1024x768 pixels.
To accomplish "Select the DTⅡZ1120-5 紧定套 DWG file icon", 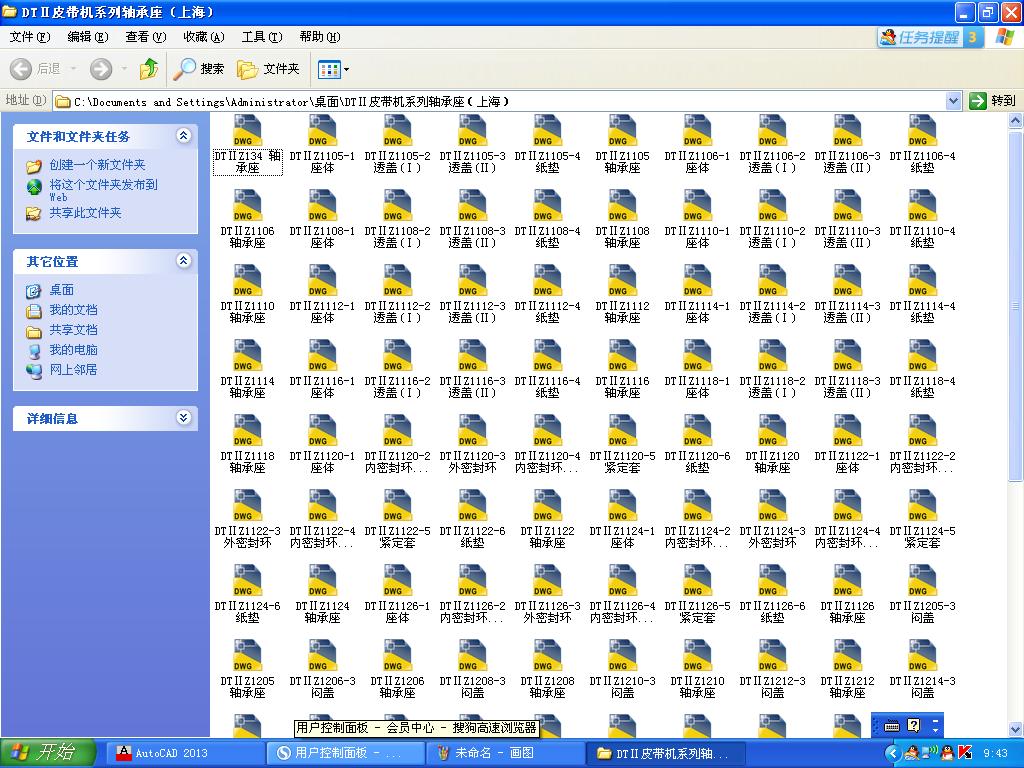I will tap(622, 432).
